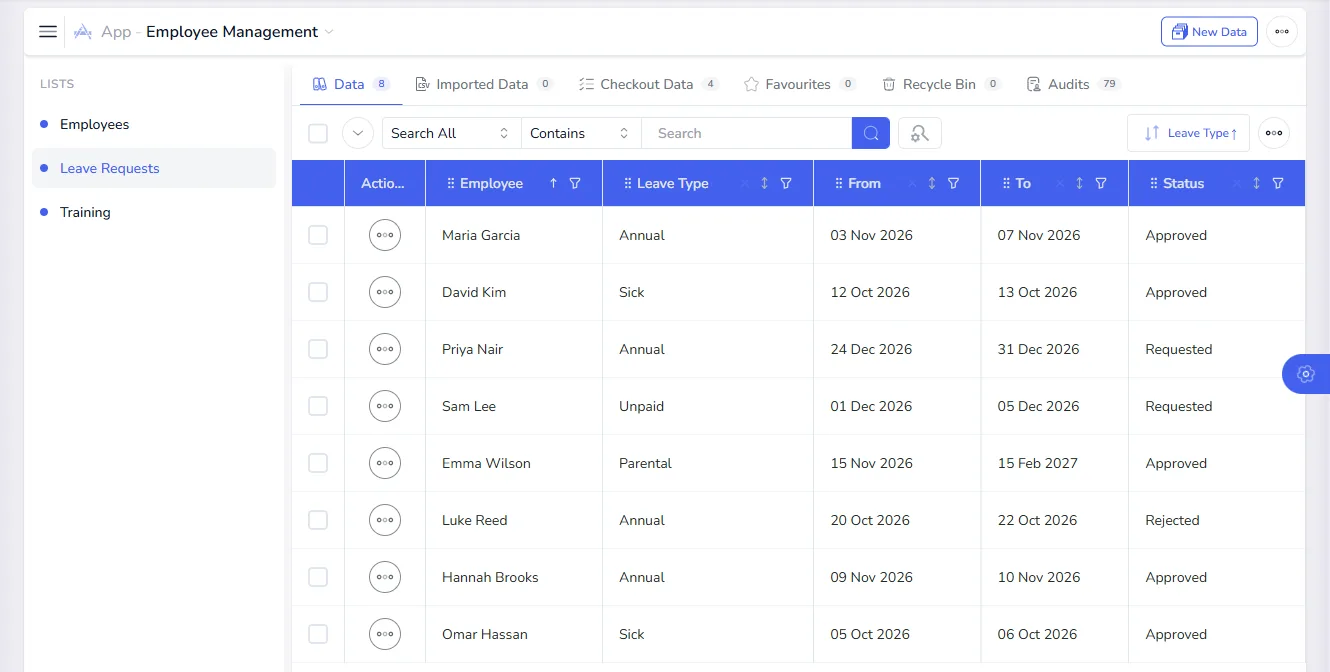Sort by Status column arrows
Image resolution: width=1330 pixels, height=672 pixels.
[x=1256, y=183]
